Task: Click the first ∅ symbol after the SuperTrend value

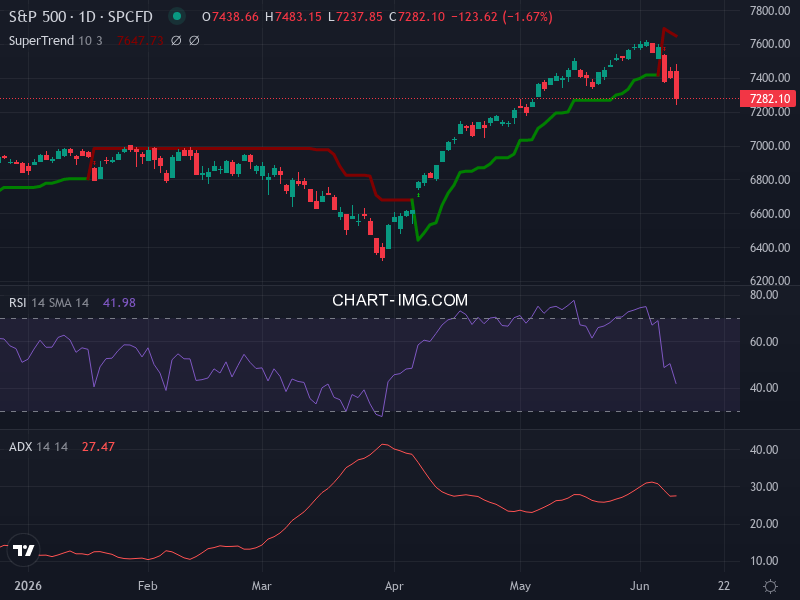Action: 176,40
